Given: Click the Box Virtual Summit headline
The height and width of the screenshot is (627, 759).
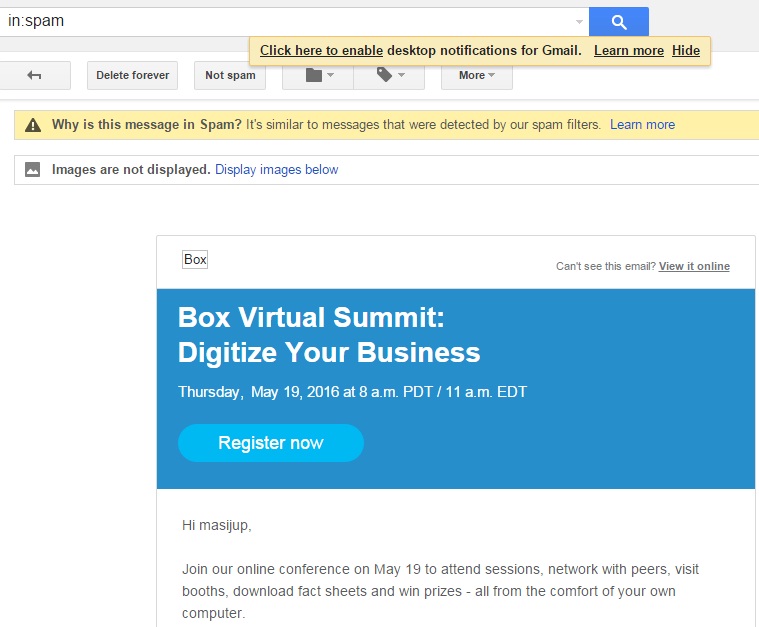Looking at the screenshot, I should click(x=329, y=335).
